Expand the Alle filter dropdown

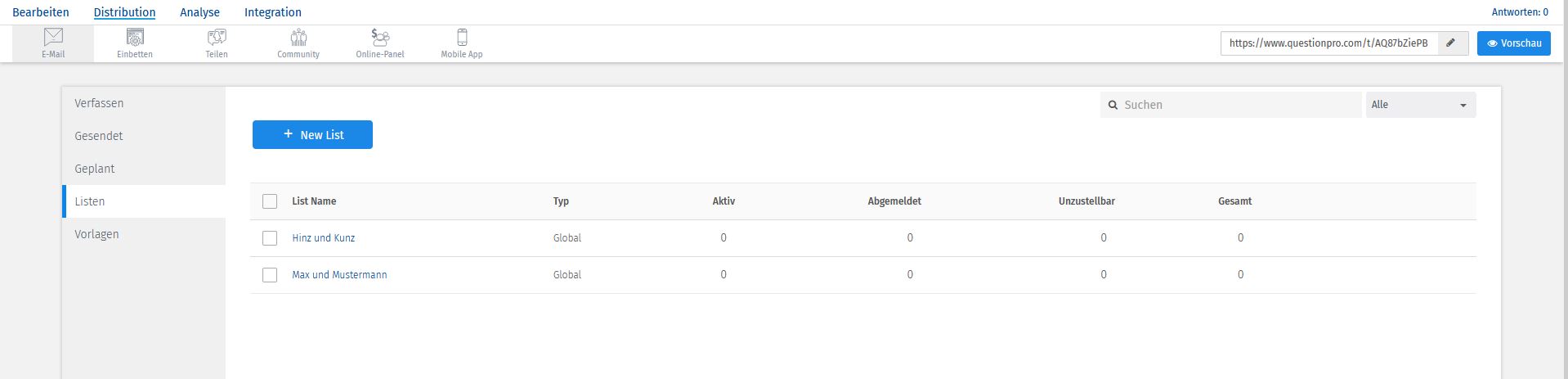tap(1420, 105)
